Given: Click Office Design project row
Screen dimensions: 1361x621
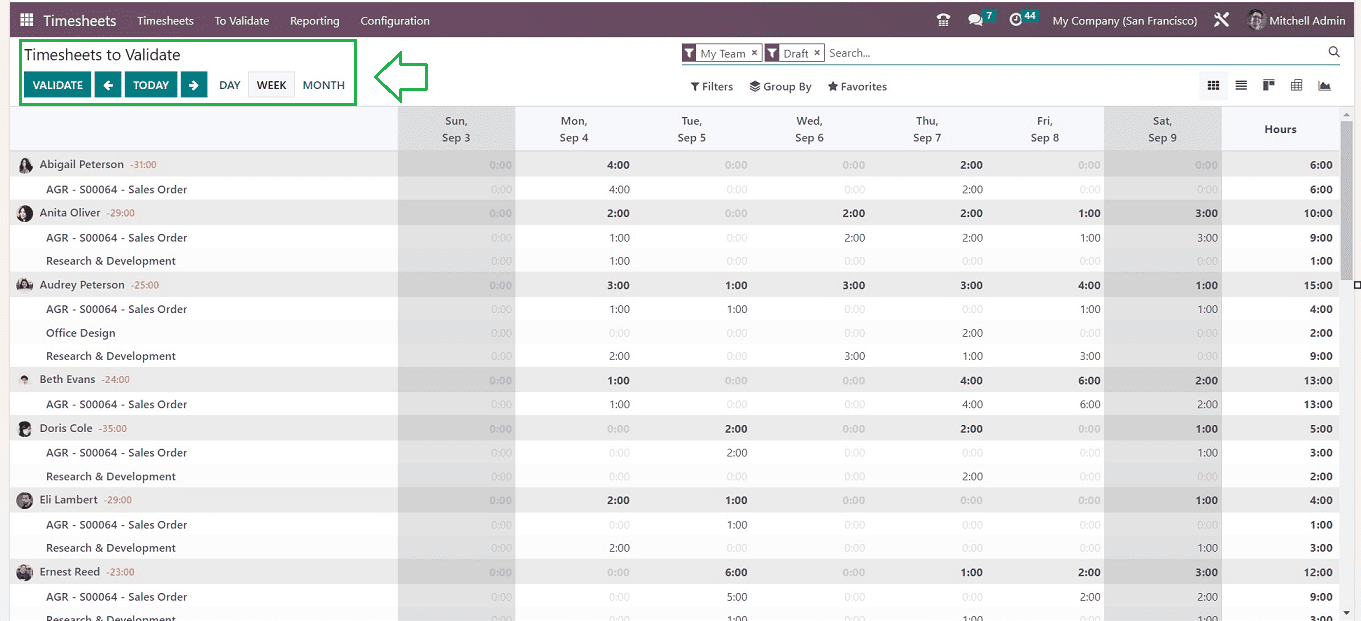Looking at the screenshot, I should pyautogui.click(x=675, y=333).
